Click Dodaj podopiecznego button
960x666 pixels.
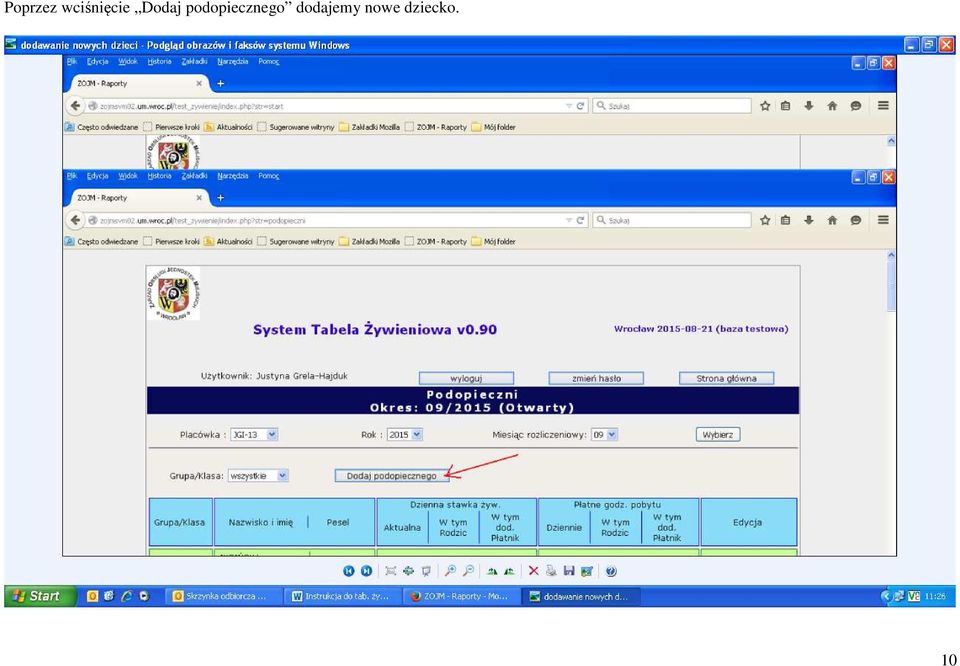pyautogui.click(x=392, y=476)
